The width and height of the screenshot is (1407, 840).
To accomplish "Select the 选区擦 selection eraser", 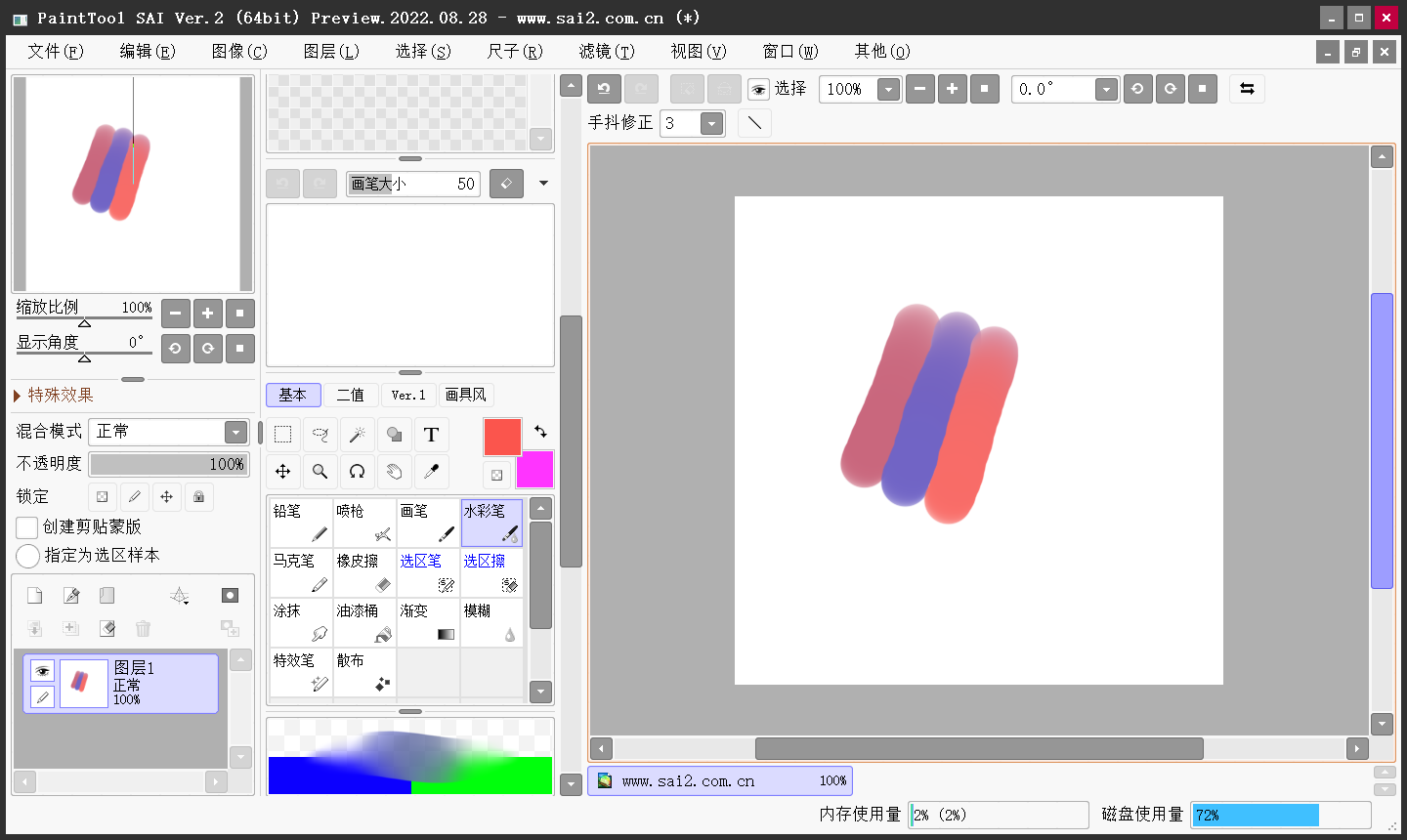I will coord(491,572).
